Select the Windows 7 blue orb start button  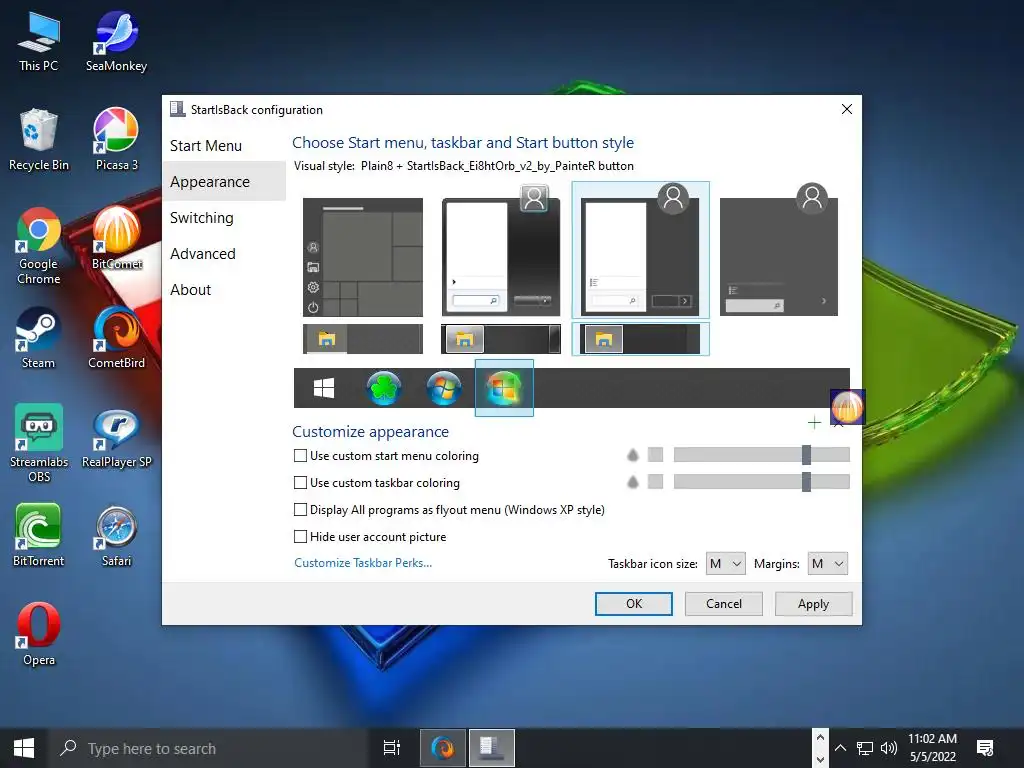[x=443, y=388]
